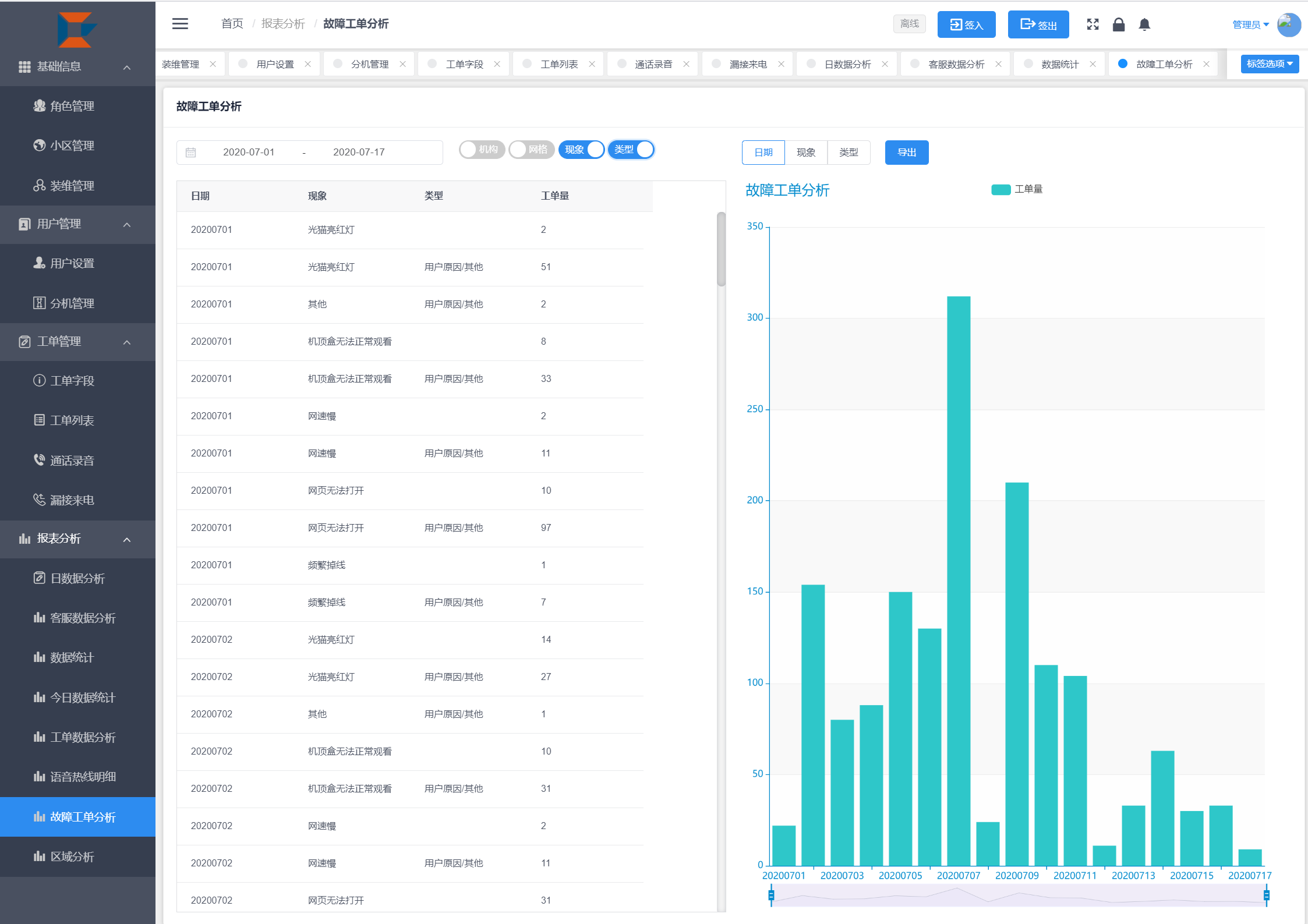Disable the 现象 toggle switch
1308x924 pixels.
pyautogui.click(x=581, y=150)
